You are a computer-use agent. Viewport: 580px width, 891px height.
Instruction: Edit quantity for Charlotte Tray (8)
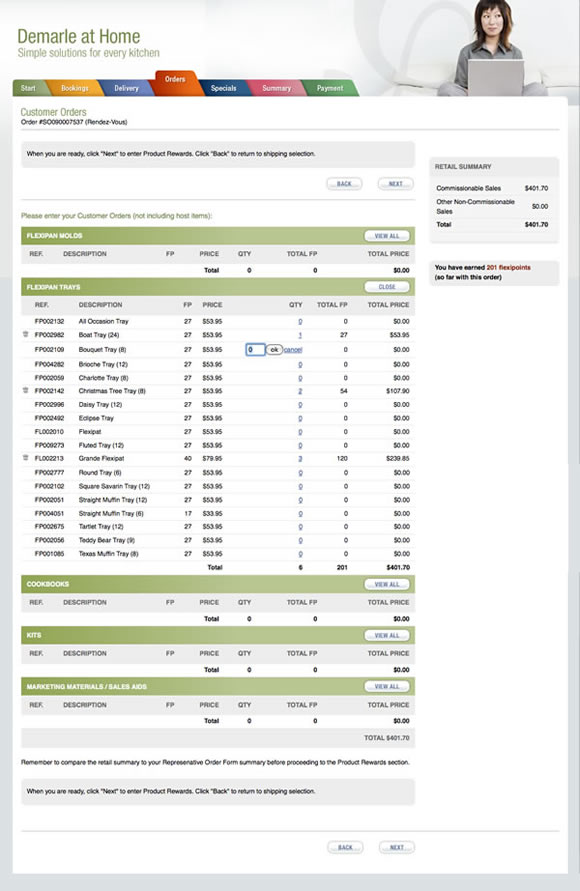(300, 378)
